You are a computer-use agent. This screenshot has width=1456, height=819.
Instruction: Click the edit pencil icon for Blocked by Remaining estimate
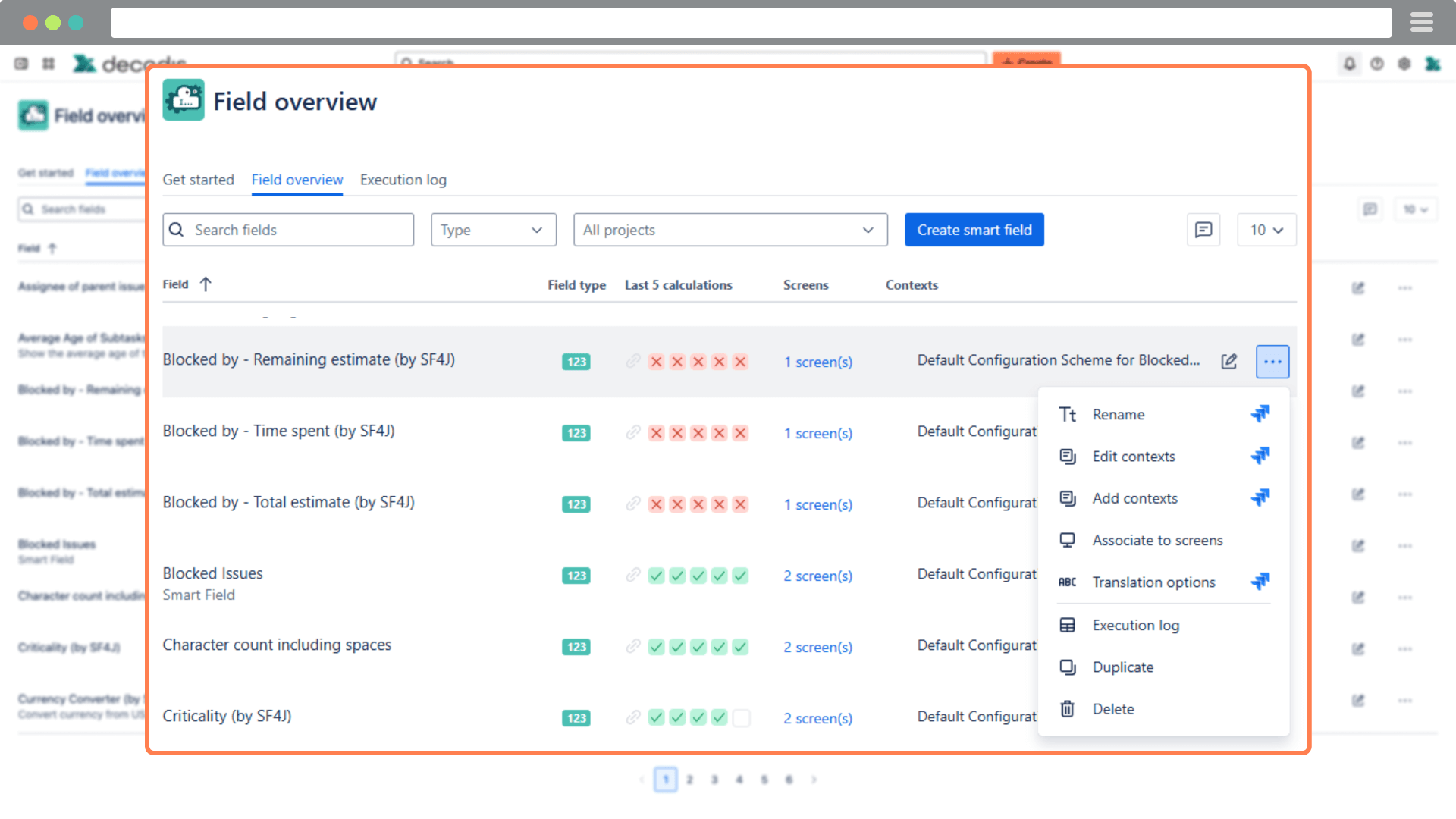tap(1228, 362)
